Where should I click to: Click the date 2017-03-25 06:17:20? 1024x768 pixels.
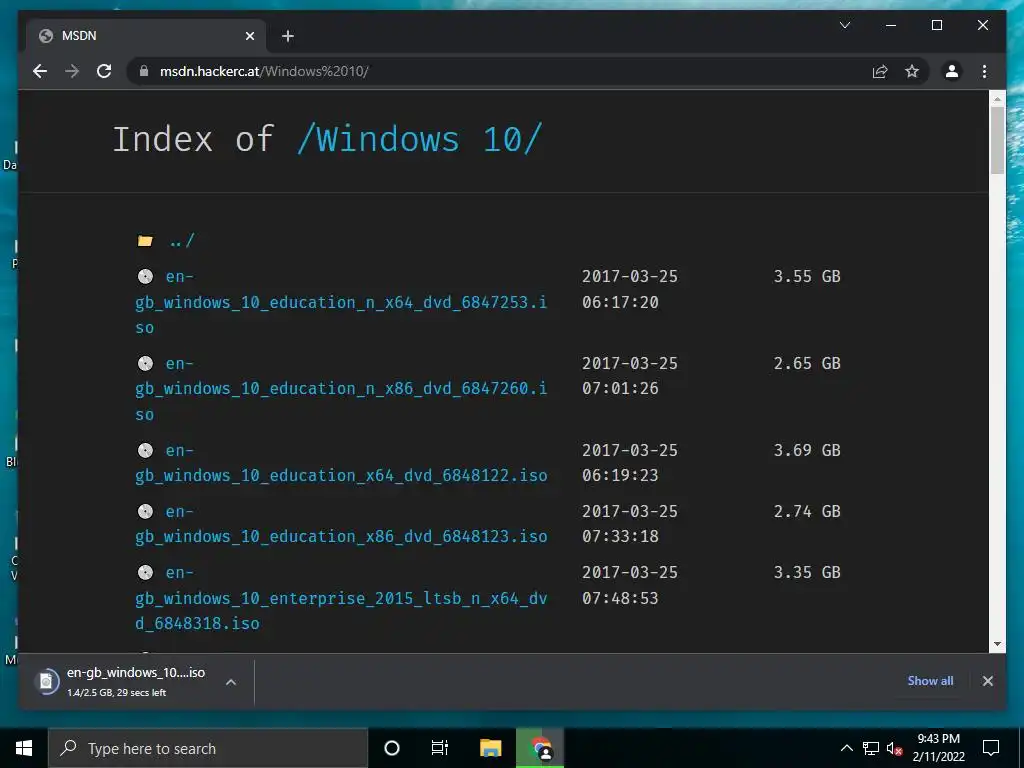click(630, 289)
